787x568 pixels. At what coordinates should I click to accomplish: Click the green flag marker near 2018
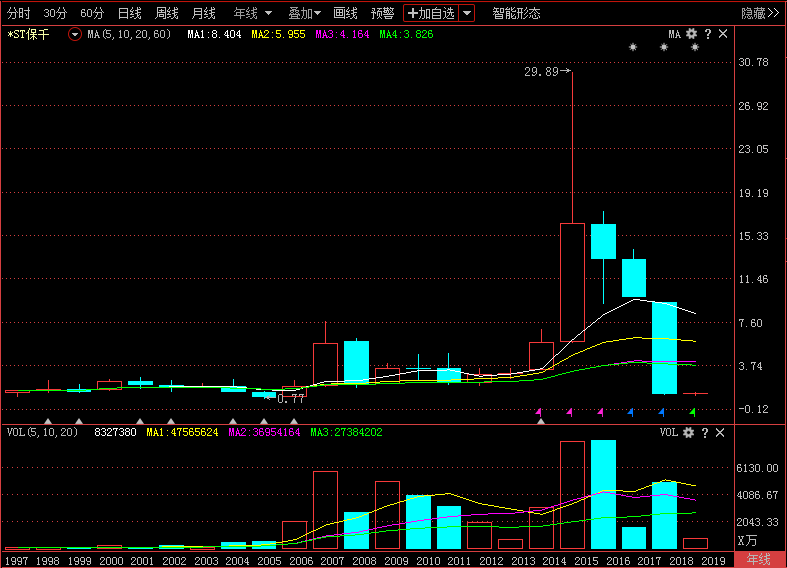click(x=693, y=411)
